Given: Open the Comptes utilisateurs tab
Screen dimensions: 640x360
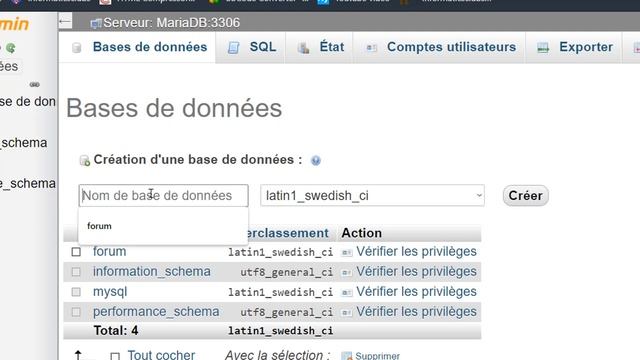Looking at the screenshot, I should point(439,47).
